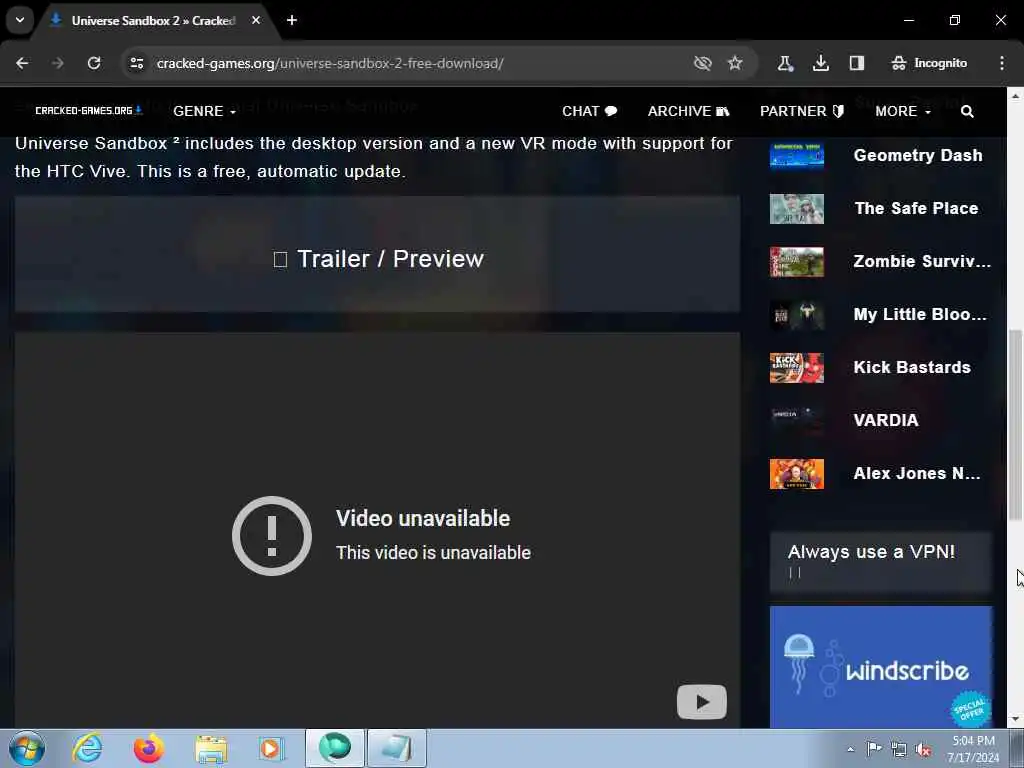Select the Universe Sandbox 2 tab
The width and height of the screenshot is (1024, 768).
pyautogui.click(x=153, y=21)
